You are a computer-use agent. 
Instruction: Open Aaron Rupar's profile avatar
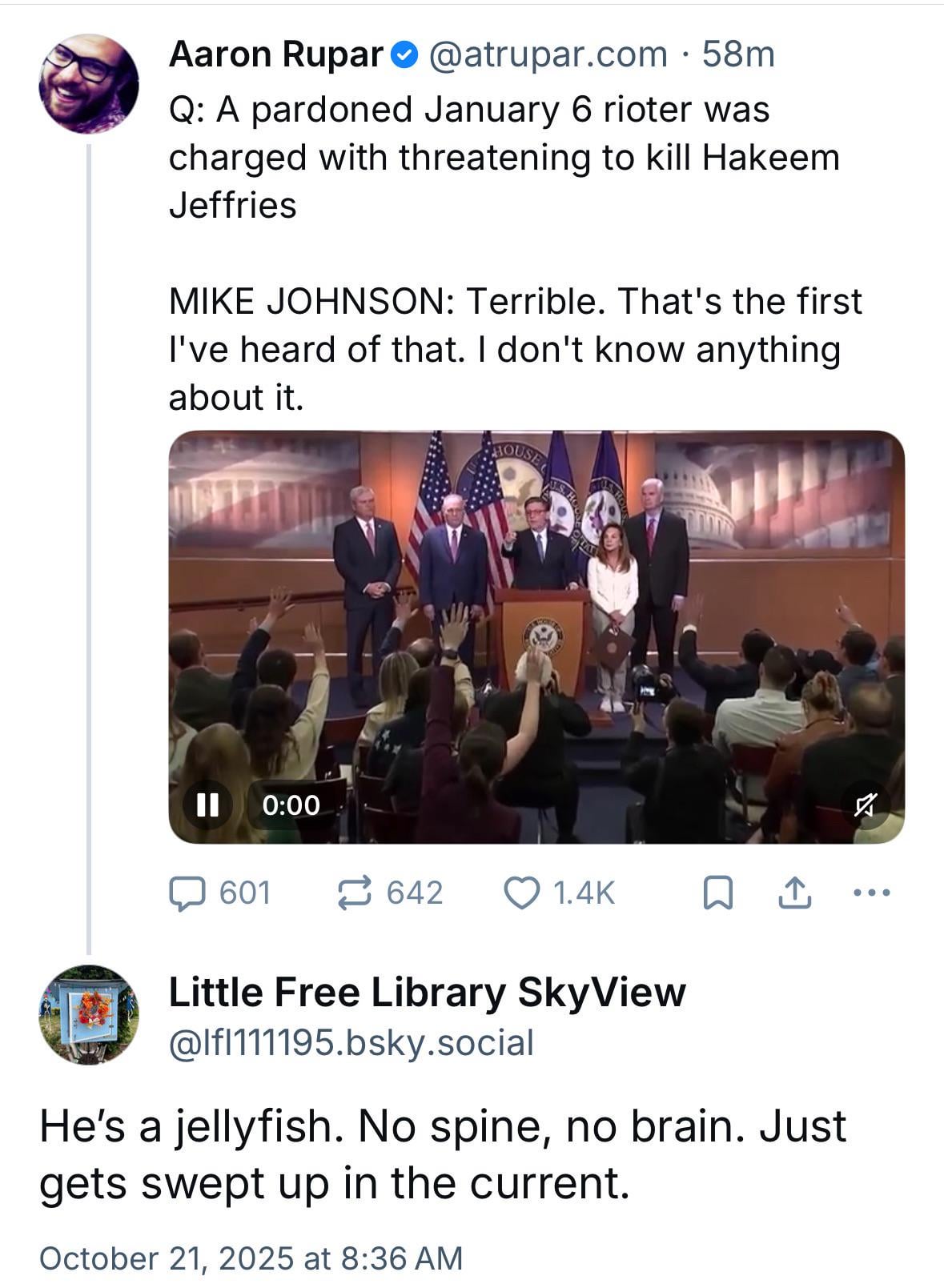[x=88, y=82]
